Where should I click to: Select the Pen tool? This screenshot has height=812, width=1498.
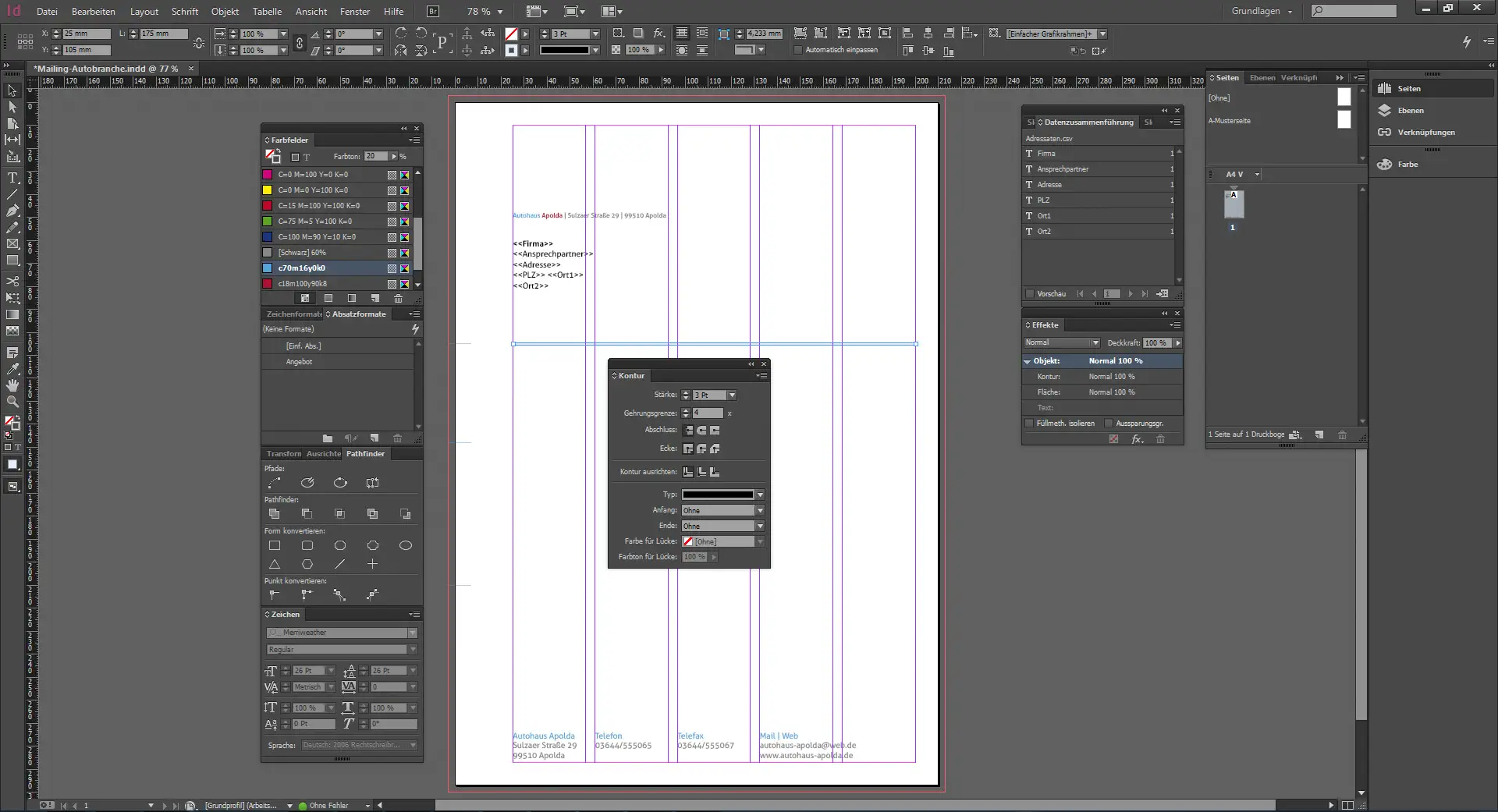pos(12,211)
